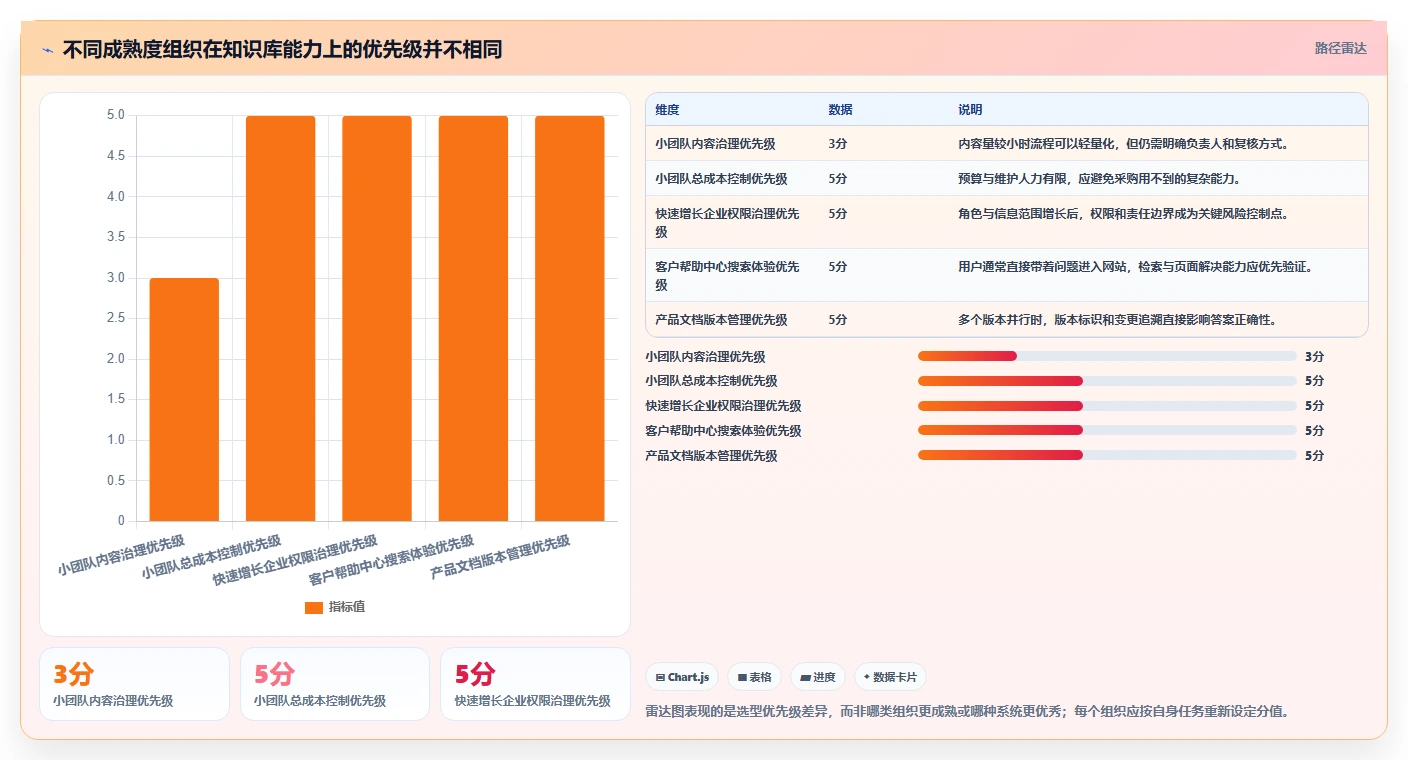Click the 2.5 y-axis label

[x=116, y=318]
